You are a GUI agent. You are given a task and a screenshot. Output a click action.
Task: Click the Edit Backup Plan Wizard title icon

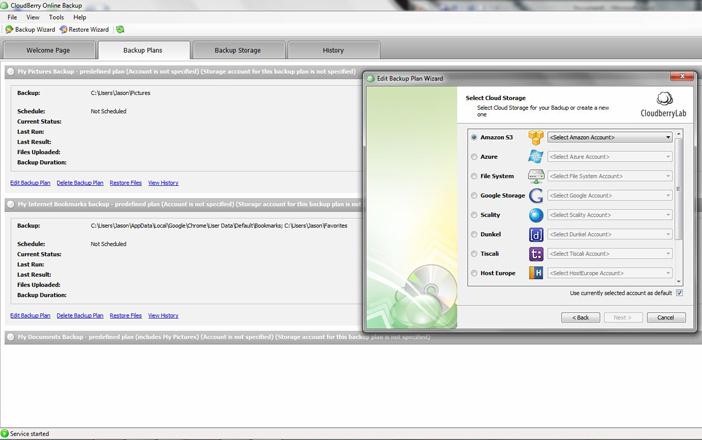[371, 78]
